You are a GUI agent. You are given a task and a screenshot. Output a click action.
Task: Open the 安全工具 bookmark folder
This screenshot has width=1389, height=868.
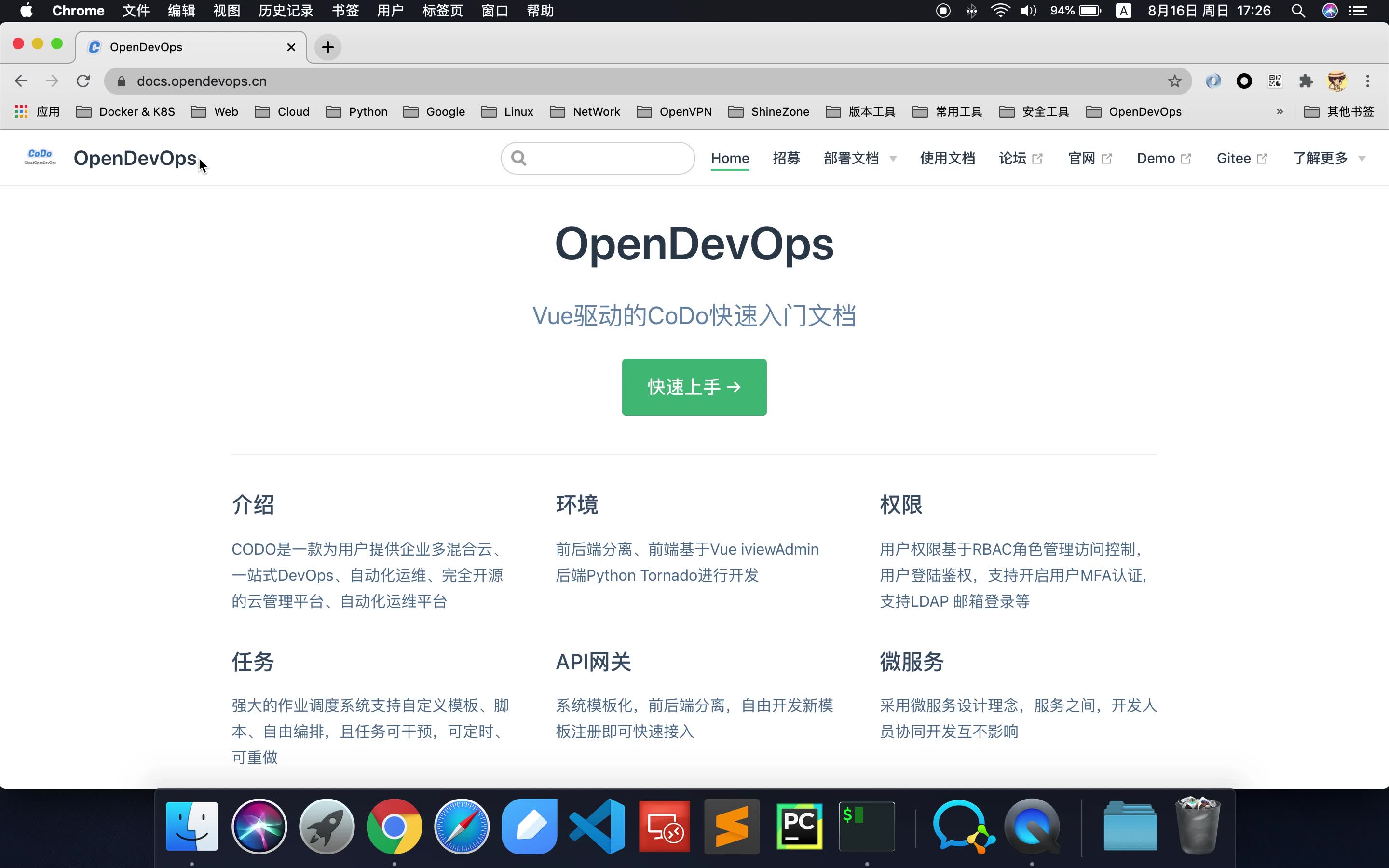click(1034, 111)
